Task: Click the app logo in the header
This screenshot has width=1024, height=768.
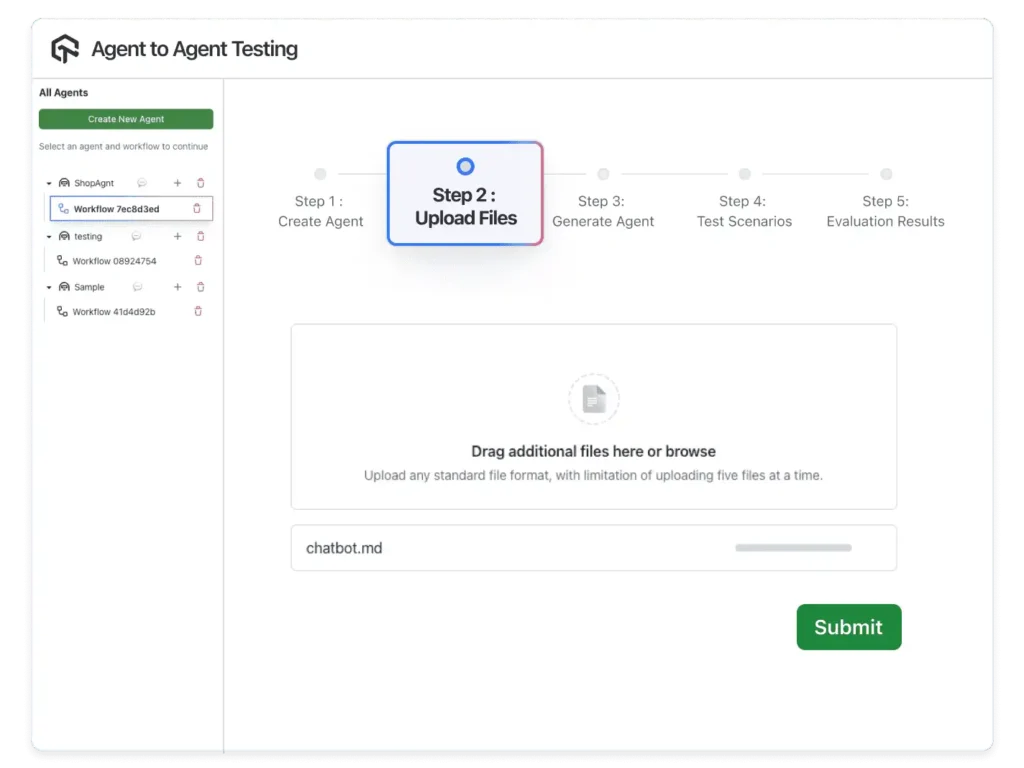Action: (65, 49)
